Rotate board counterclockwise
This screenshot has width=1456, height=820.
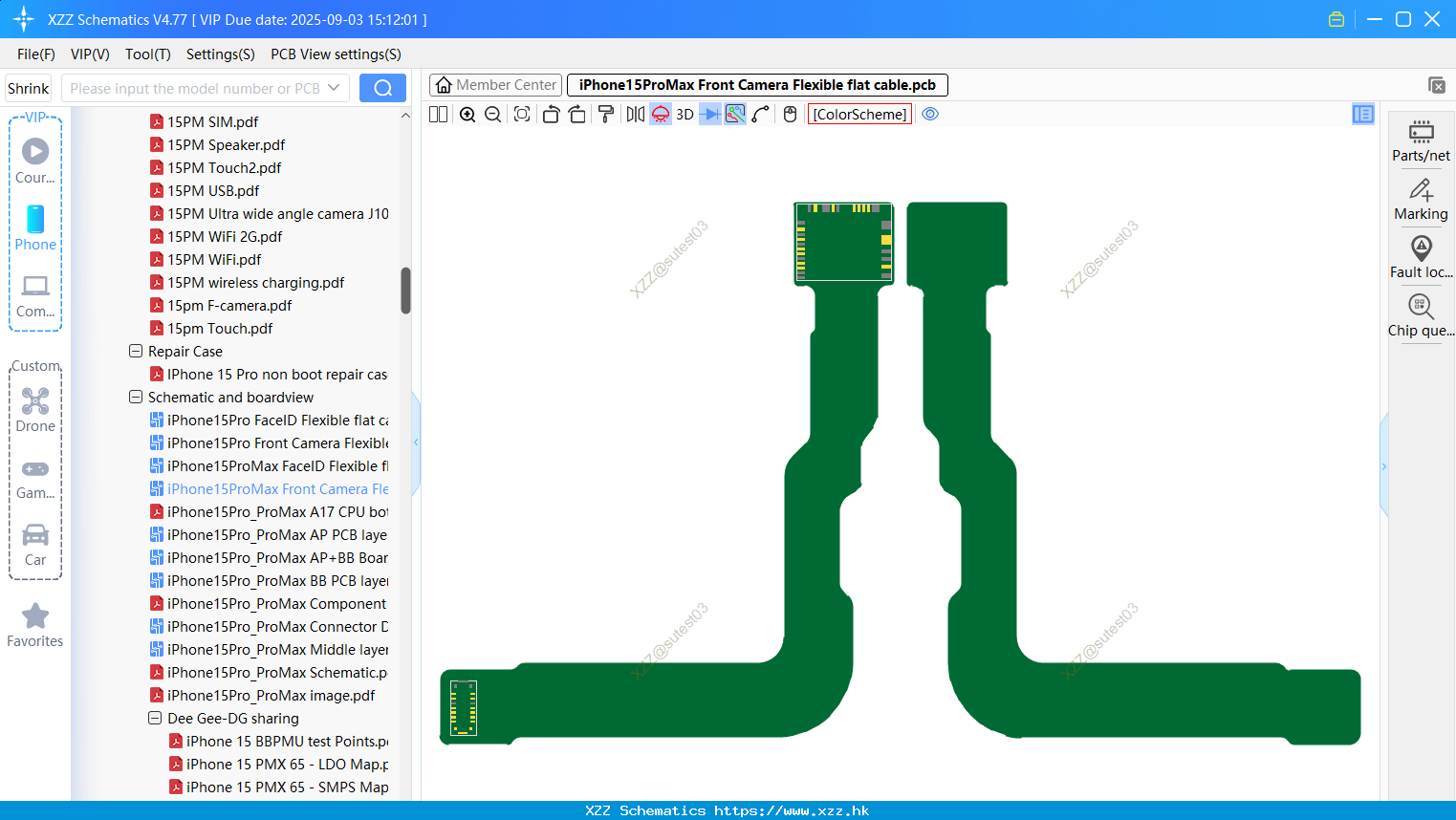coord(551,114)
